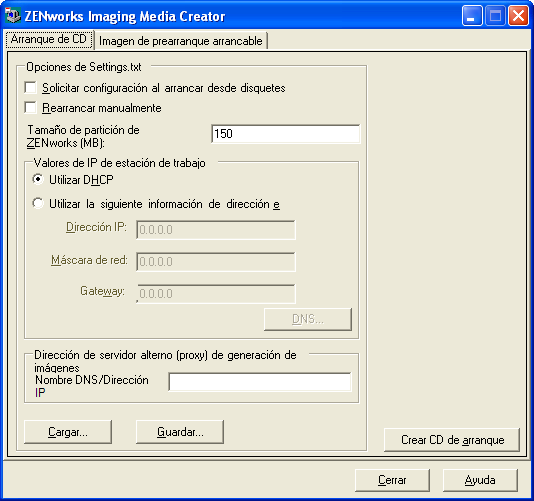Click the Valores de IP de estación de trabajo label
This screenshot has height=501, width=534.
[120, 163]
